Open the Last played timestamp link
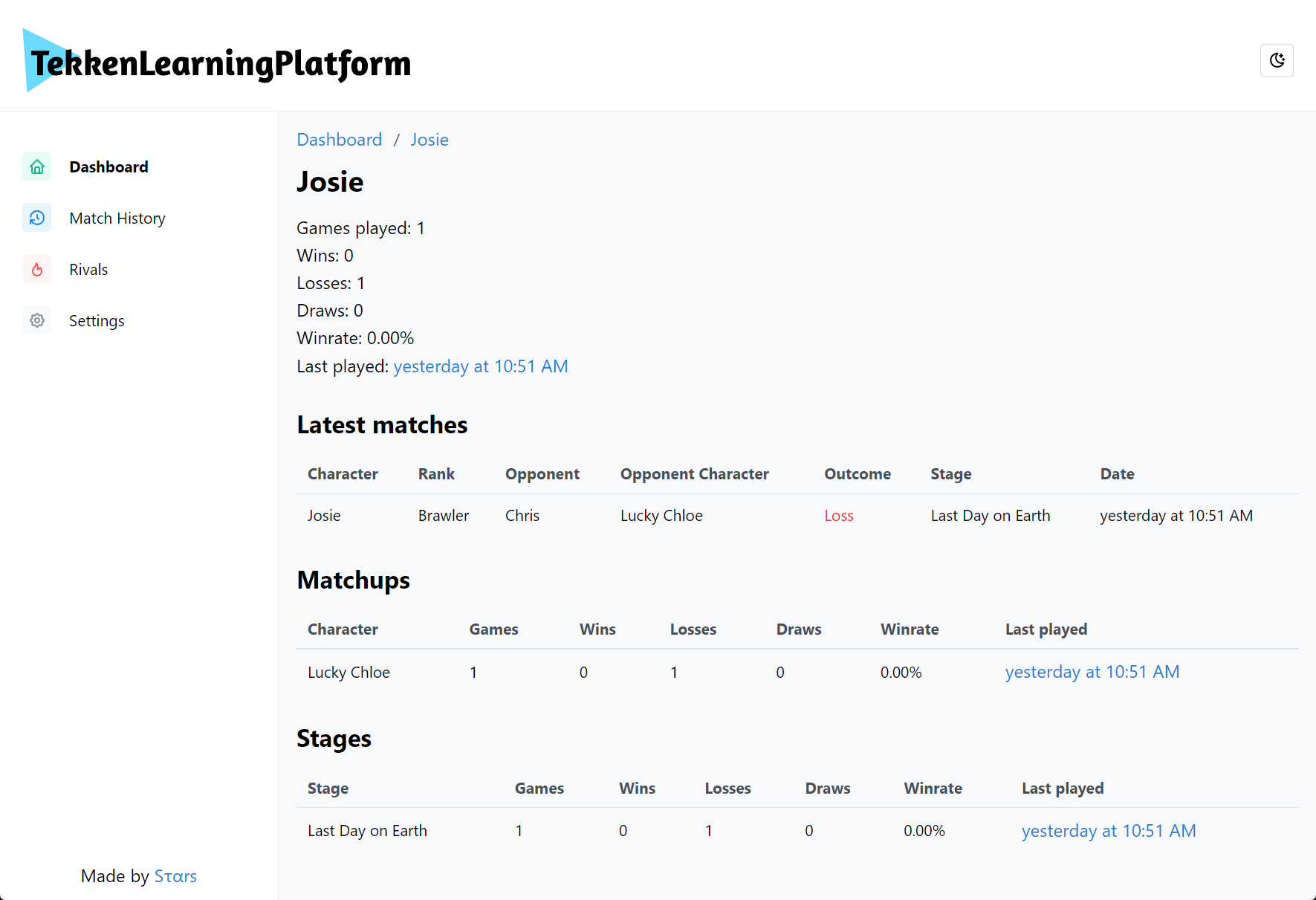This screenshot has height=900, width=1316. pos(481,366)
